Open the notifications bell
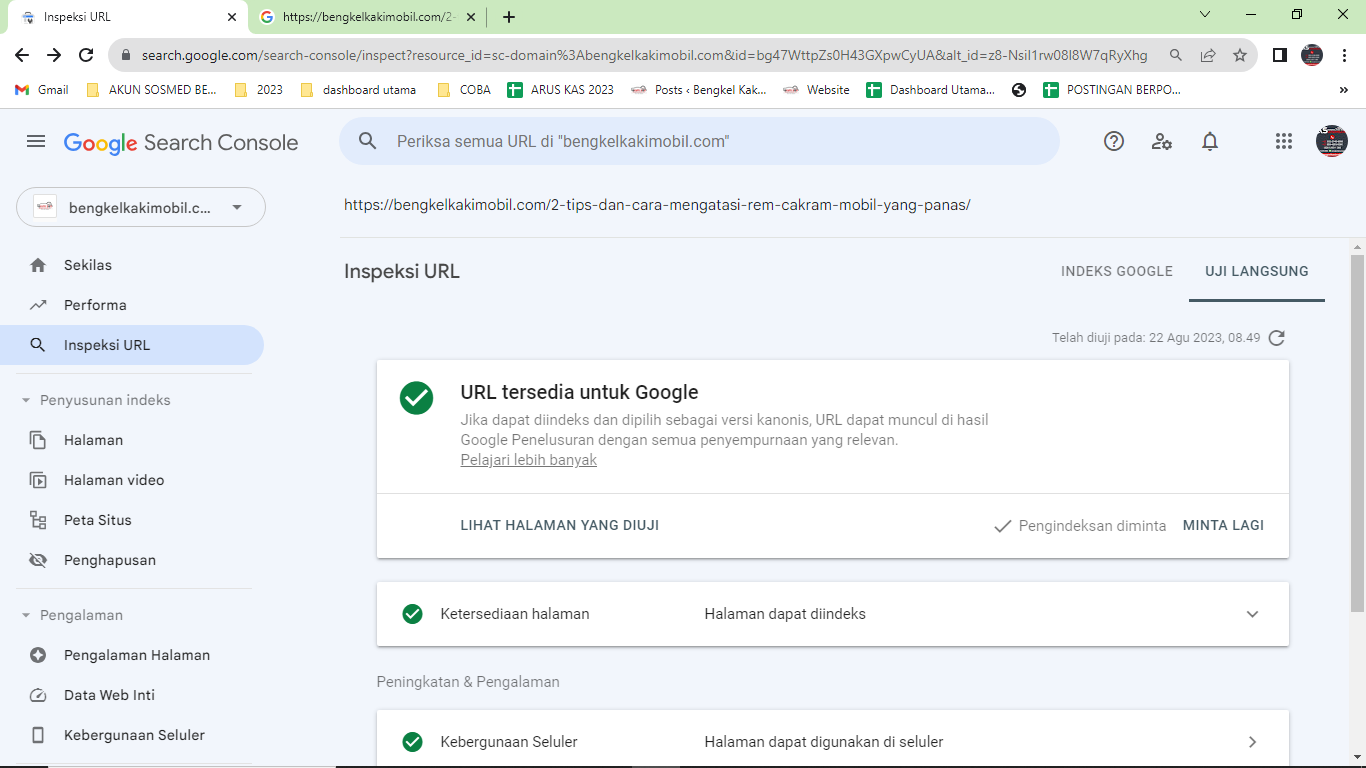1366x768 pixels. tap(1210, 141)
